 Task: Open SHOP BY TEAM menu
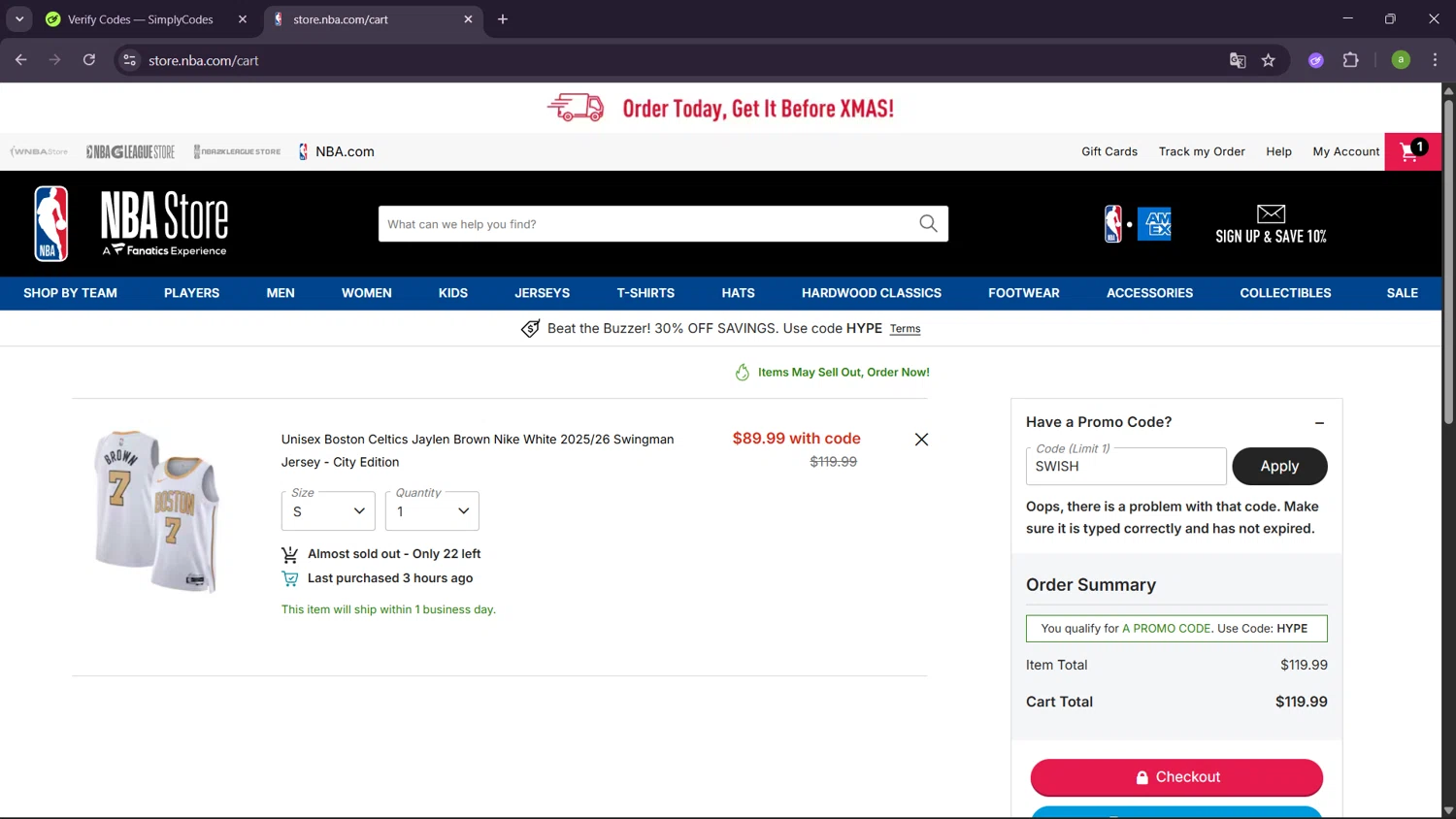70,293
